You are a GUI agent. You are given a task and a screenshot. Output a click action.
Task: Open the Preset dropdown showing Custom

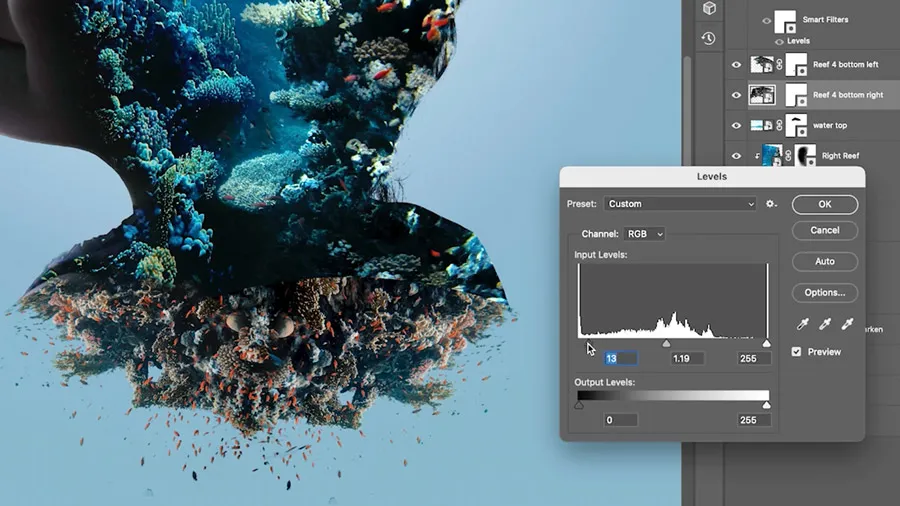point(680,204)
